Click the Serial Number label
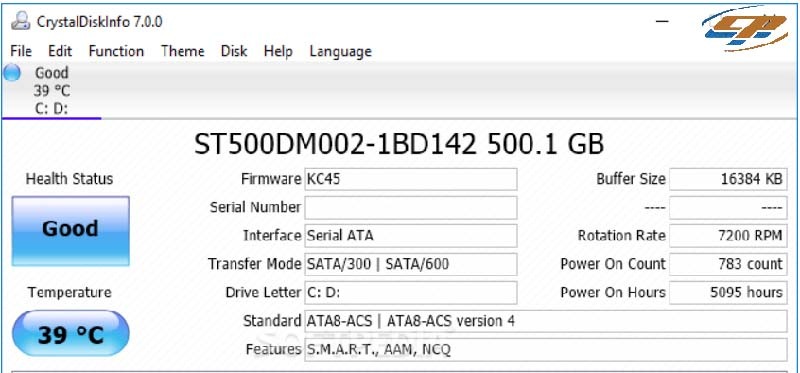The width and height of the screenshot is (800, 373). click(x=256, y=208)
